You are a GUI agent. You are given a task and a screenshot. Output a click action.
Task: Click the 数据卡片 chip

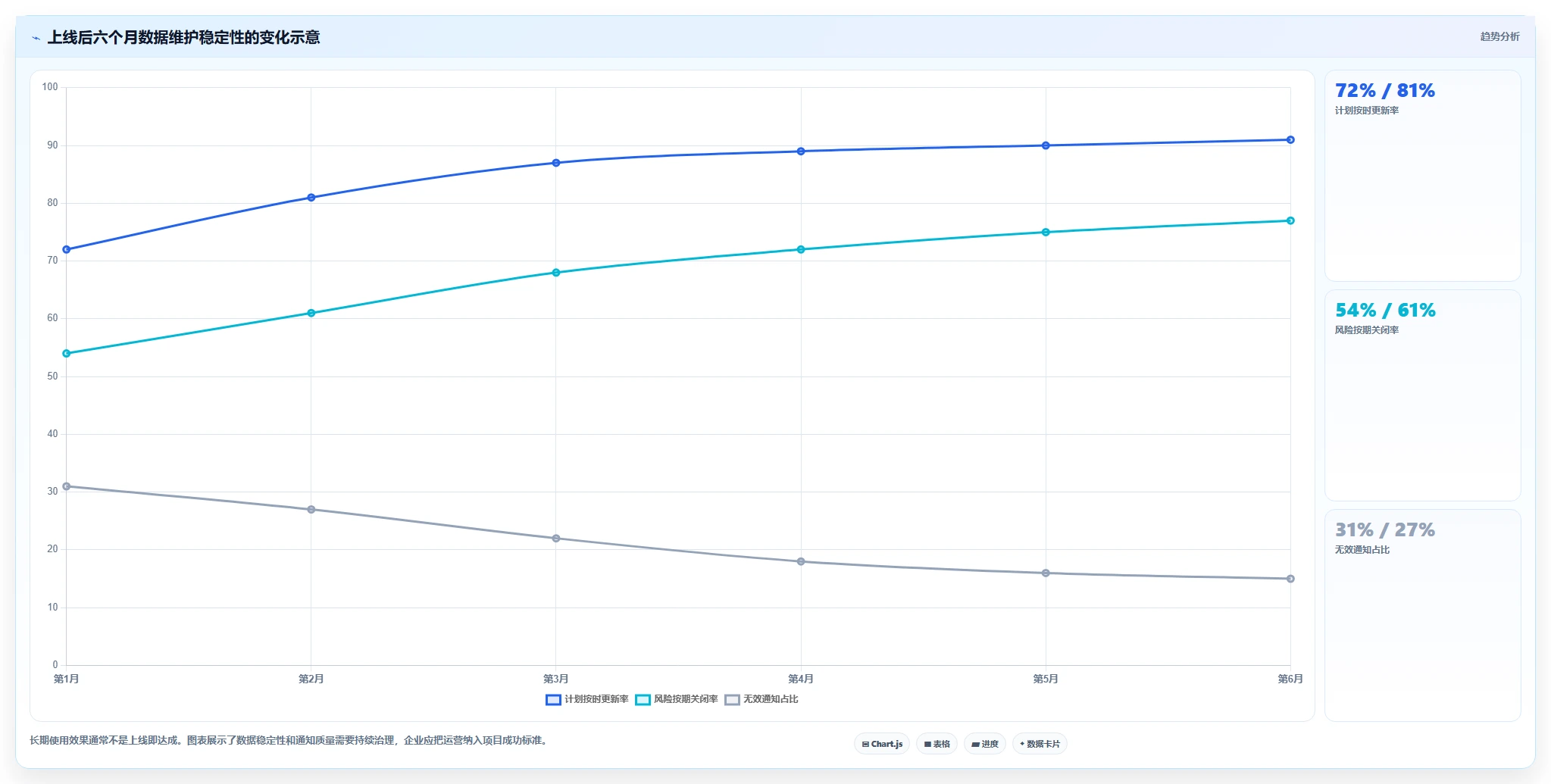click(1040, 744)
